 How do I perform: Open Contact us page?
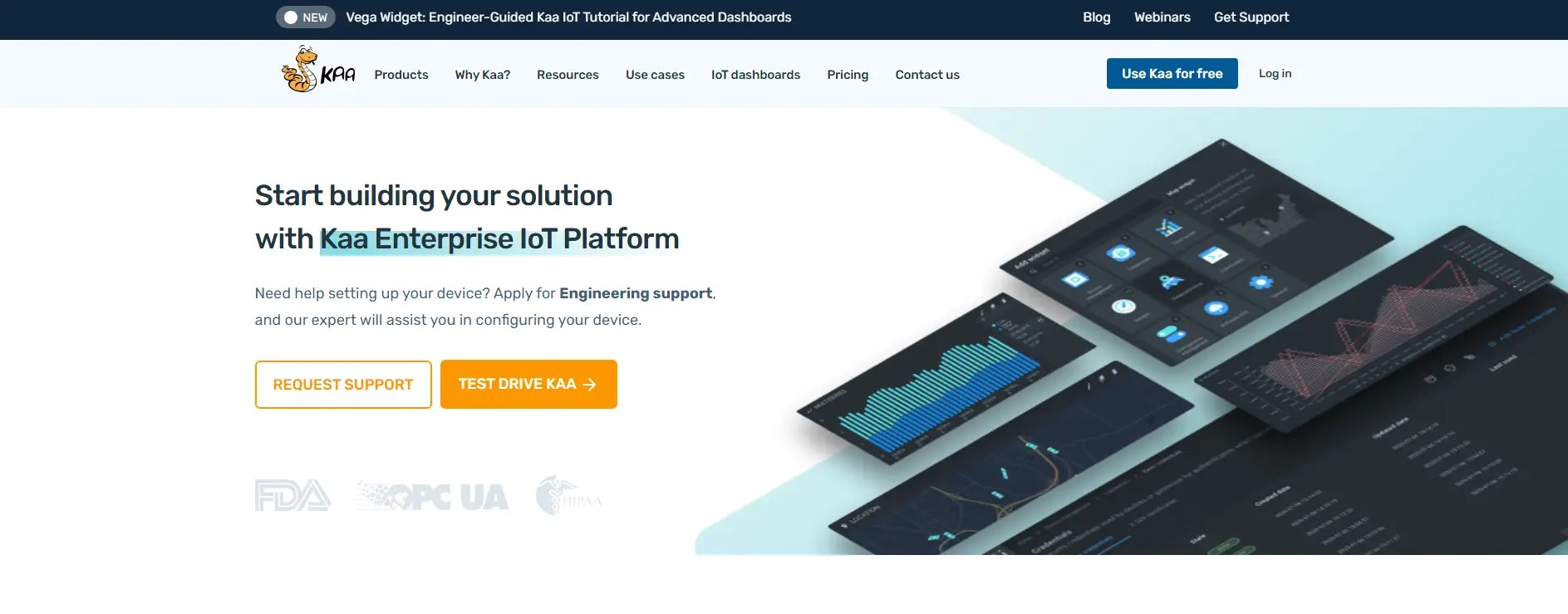click(927, 75)
